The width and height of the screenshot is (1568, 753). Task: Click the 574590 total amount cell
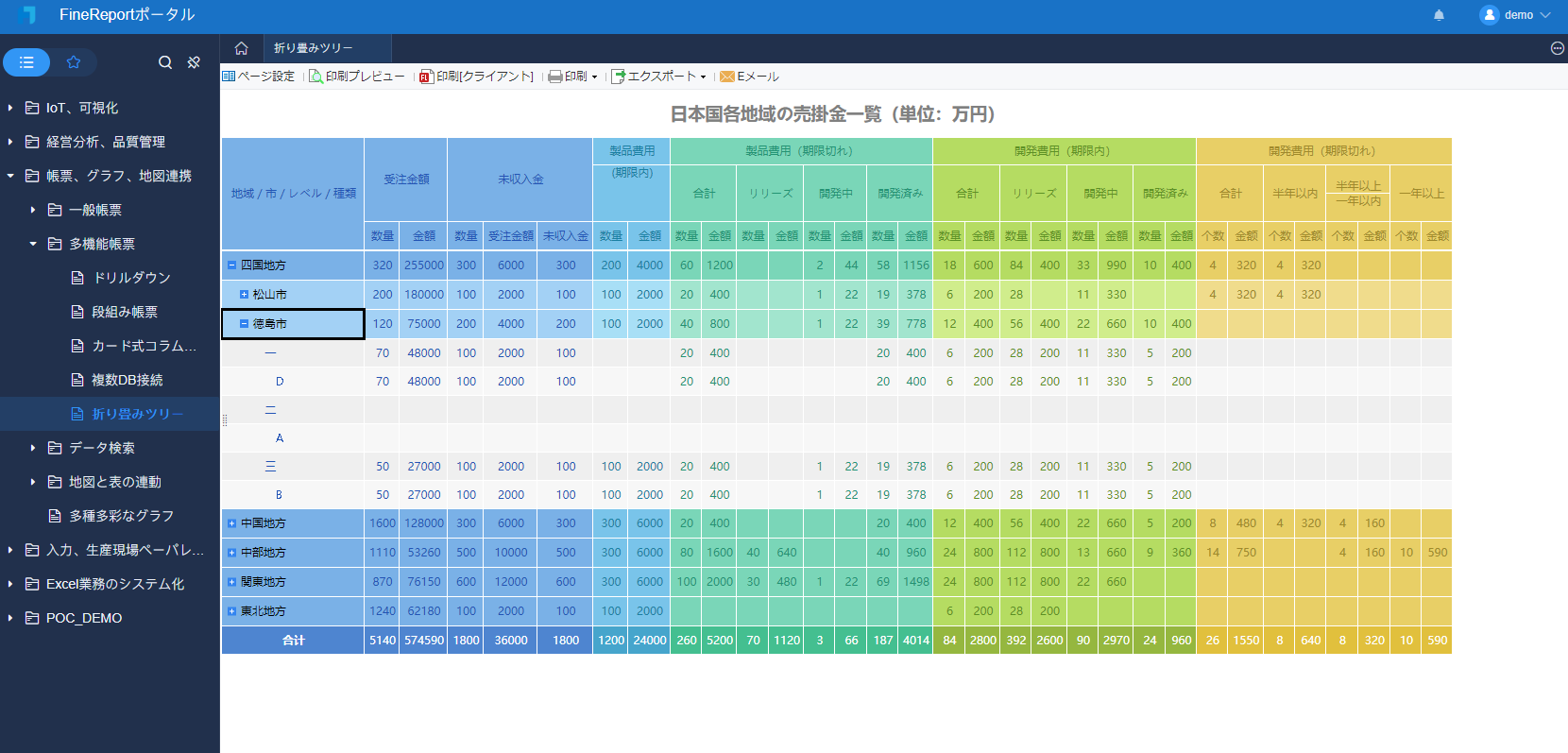click(x=424, y=641)
